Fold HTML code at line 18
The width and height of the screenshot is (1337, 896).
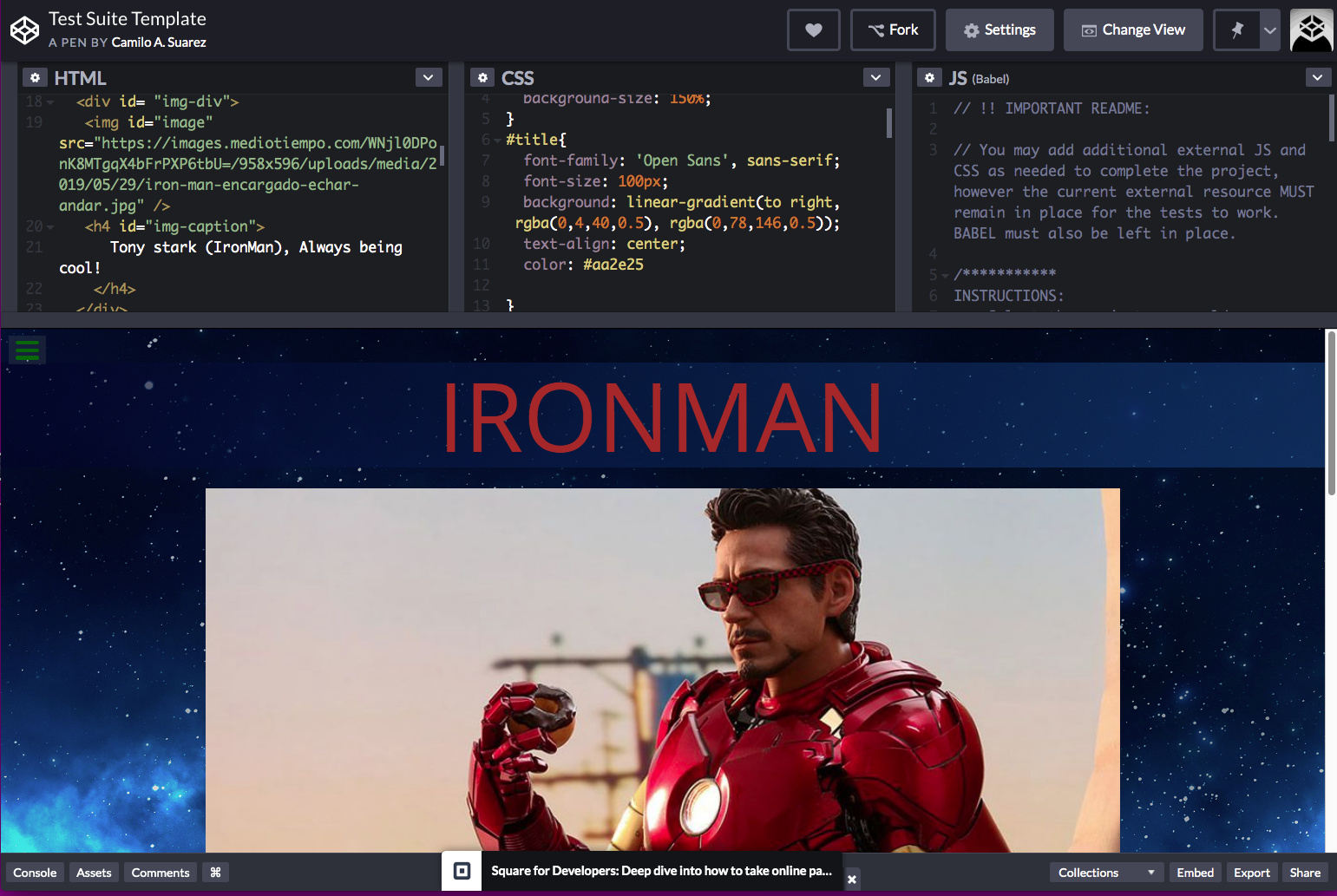(x=50, y=102)
